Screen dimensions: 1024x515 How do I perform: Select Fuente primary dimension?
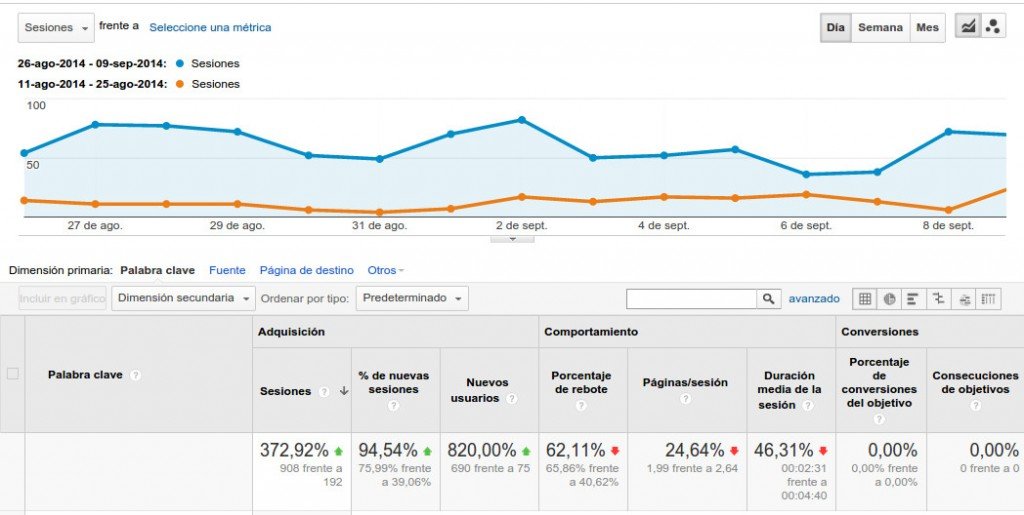[227, 270]
